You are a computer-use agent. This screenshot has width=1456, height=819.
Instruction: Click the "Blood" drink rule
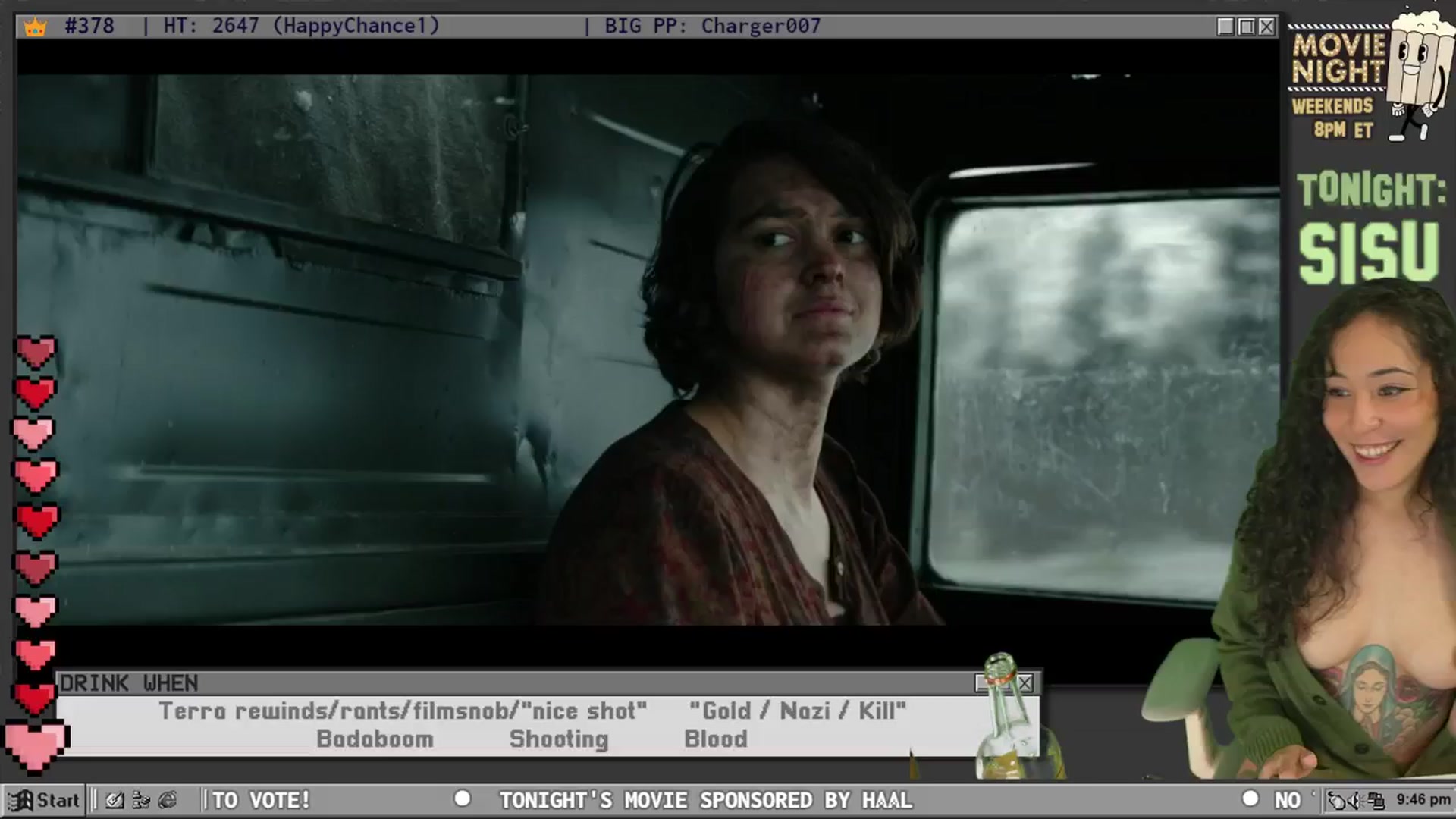[x=715, y=739]
